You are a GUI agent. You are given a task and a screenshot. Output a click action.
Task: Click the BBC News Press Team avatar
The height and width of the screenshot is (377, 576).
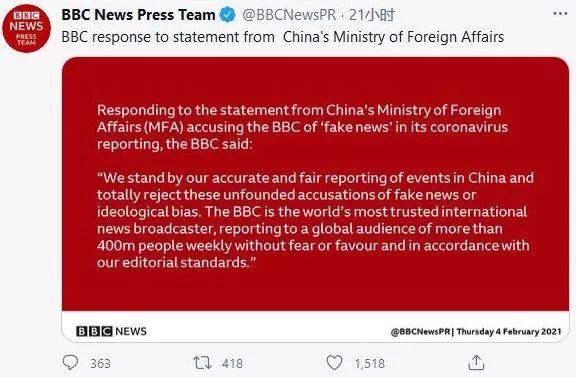tap(26, 29)
